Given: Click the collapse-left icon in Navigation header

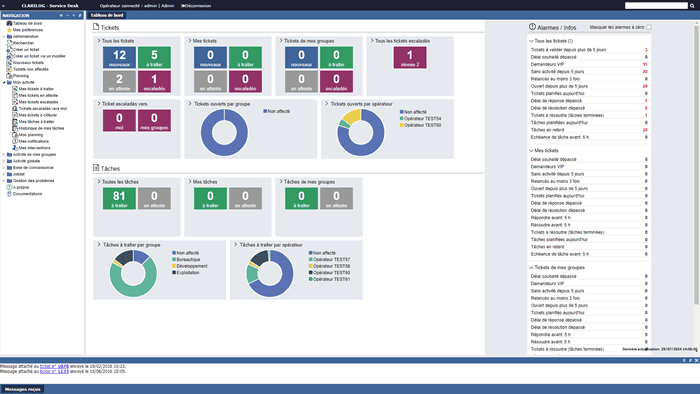Looking at the screenshot, I should click(61, 16).
